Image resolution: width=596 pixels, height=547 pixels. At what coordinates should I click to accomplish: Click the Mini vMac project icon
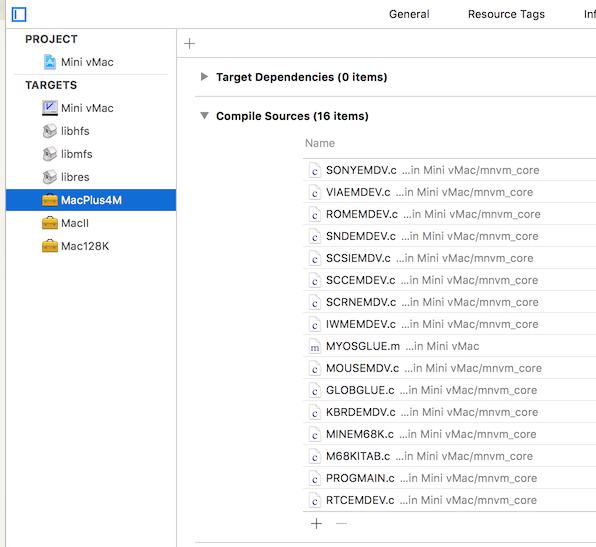pos(50,62)
